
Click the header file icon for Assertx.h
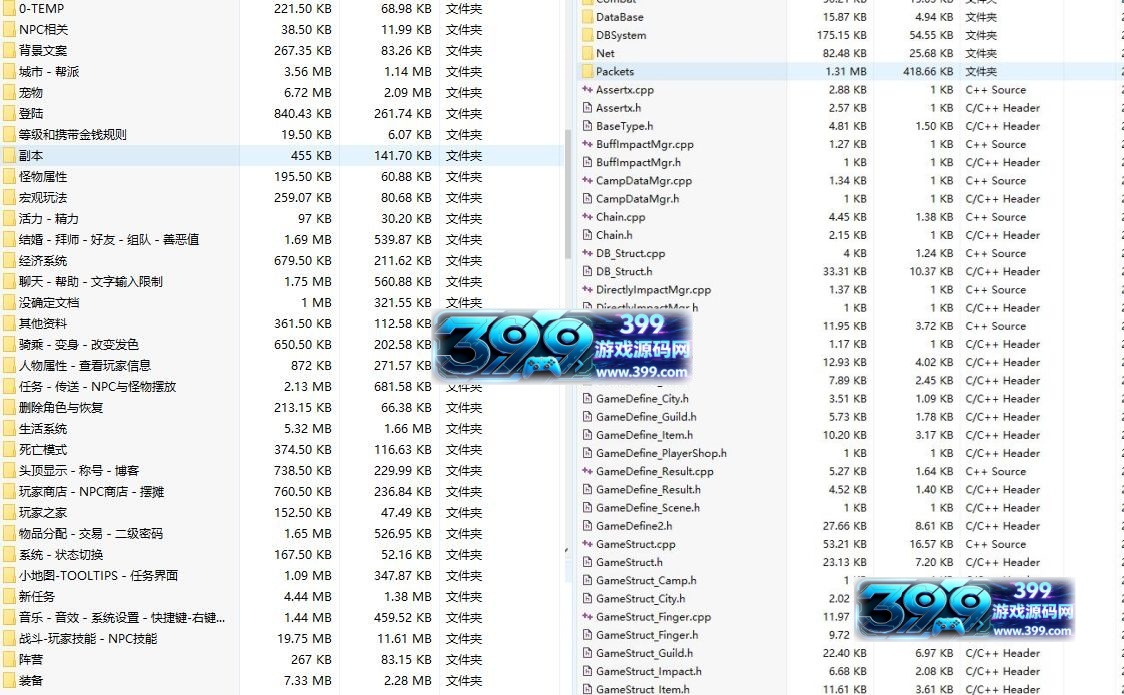(x=587, y=107)
